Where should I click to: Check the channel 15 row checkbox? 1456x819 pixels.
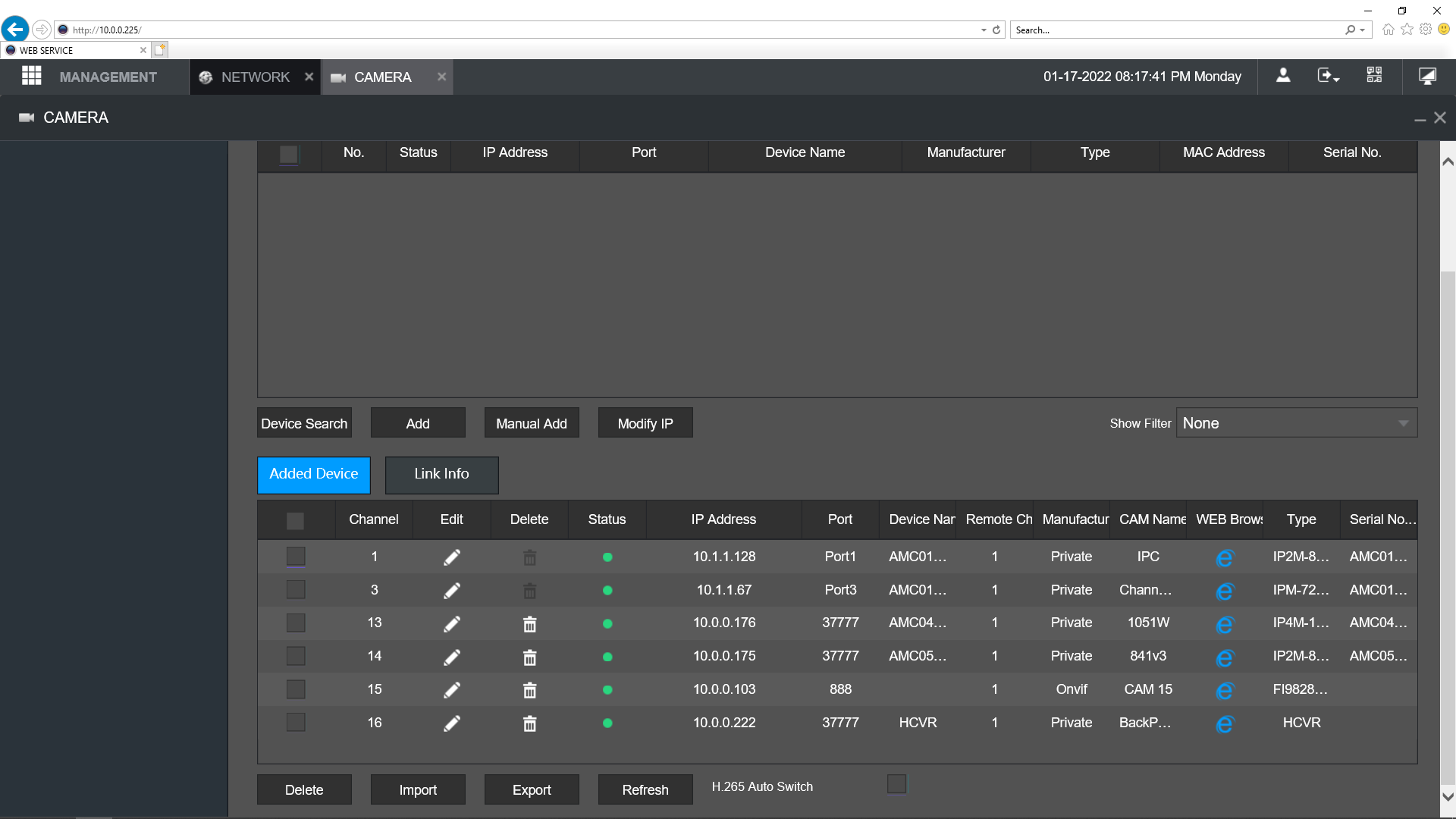coord(296,689)
